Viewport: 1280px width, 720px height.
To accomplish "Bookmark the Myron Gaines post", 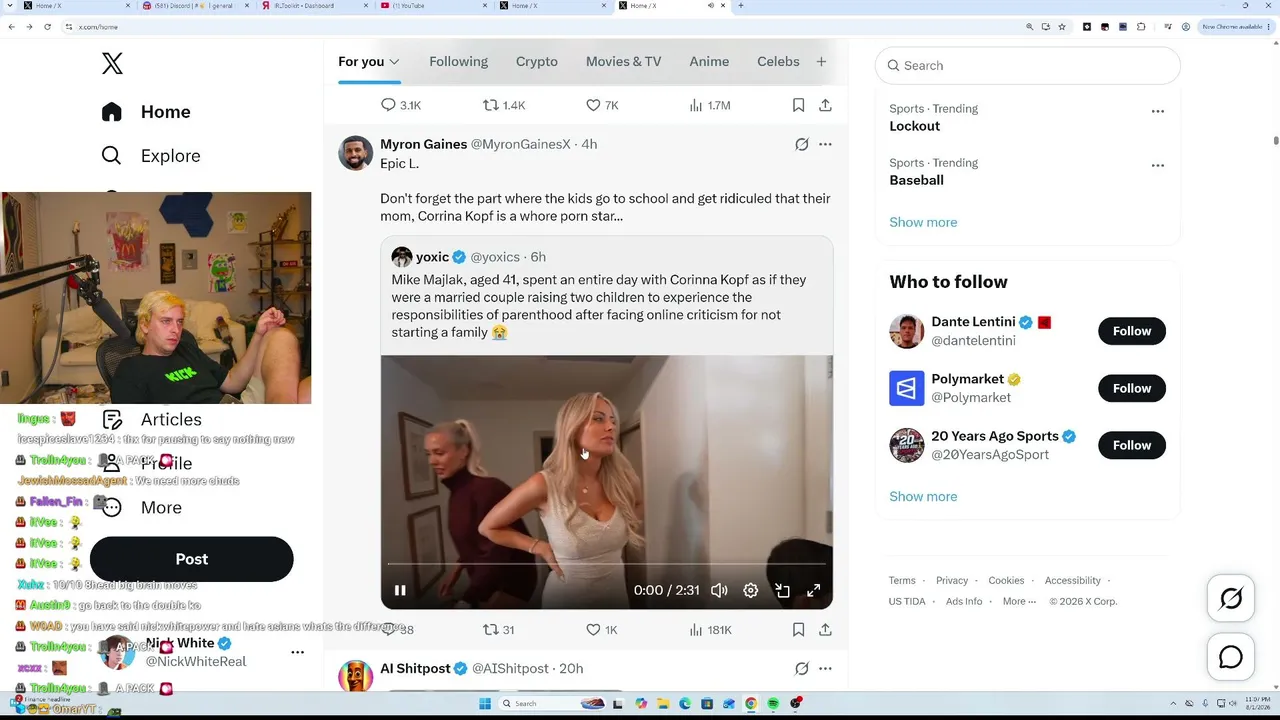I will click(798, 630).
